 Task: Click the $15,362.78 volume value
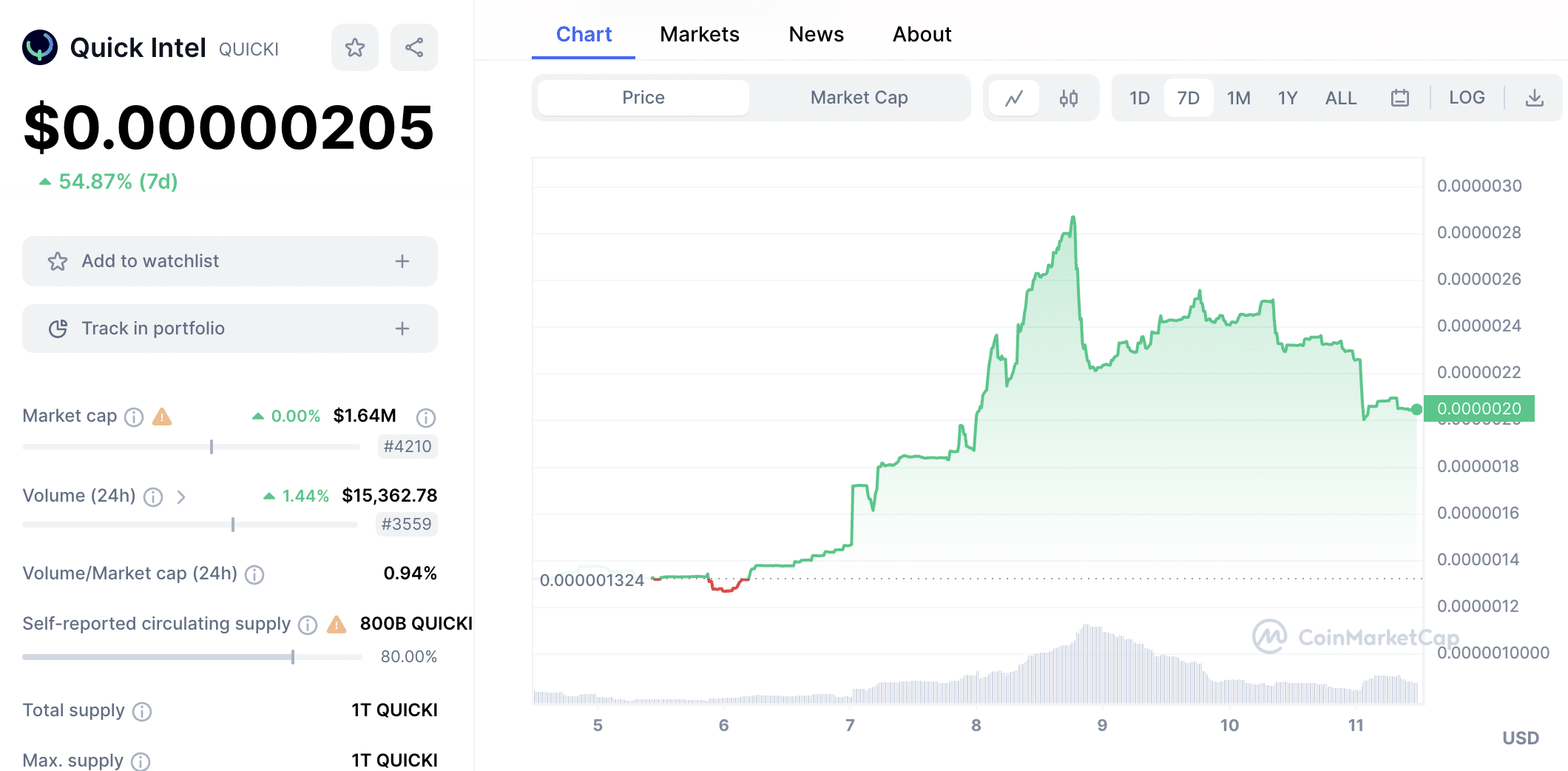tap(390, 495)
